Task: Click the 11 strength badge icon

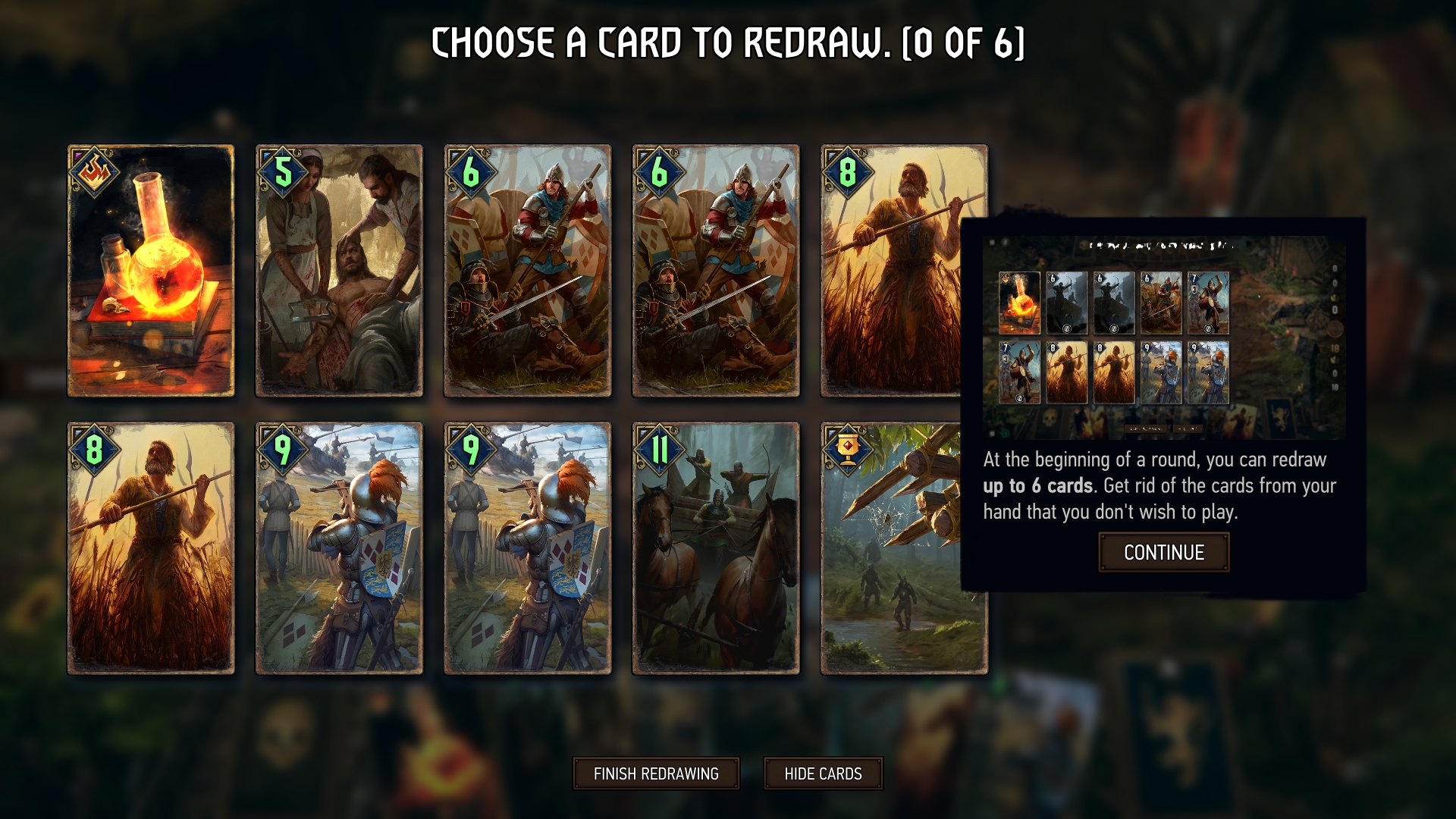Action: pos(659,450)
